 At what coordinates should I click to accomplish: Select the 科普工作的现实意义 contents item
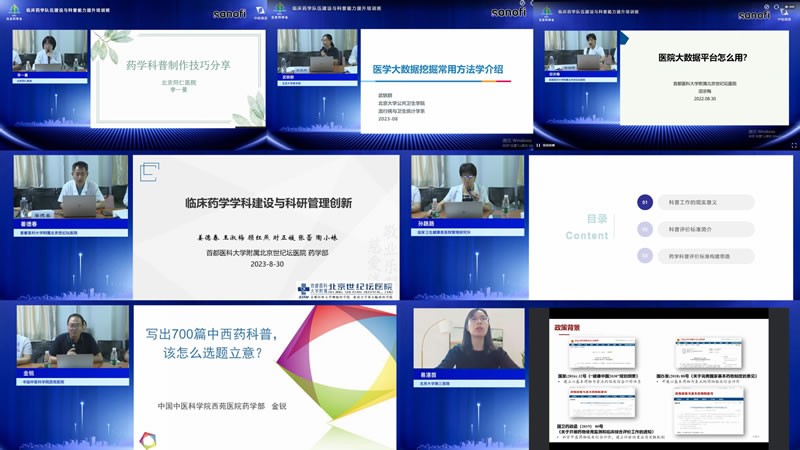point(706,202)
